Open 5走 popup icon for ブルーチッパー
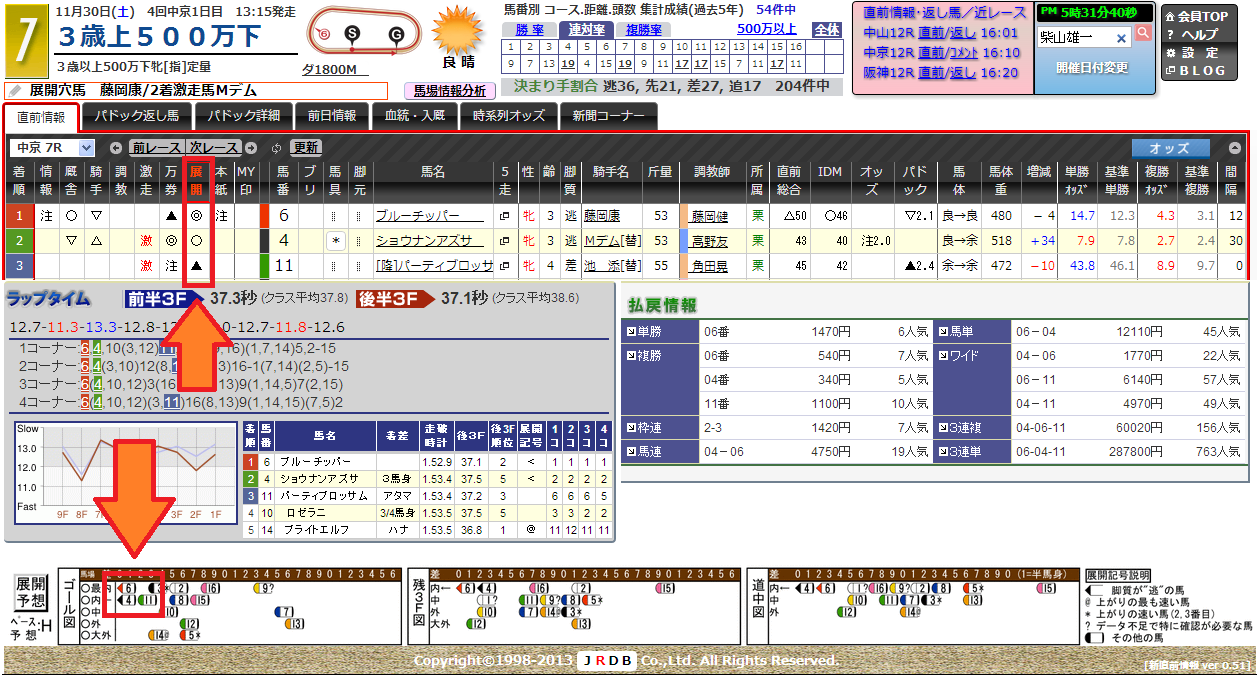This screenshot has height=678, width=1258. (504, 215)
